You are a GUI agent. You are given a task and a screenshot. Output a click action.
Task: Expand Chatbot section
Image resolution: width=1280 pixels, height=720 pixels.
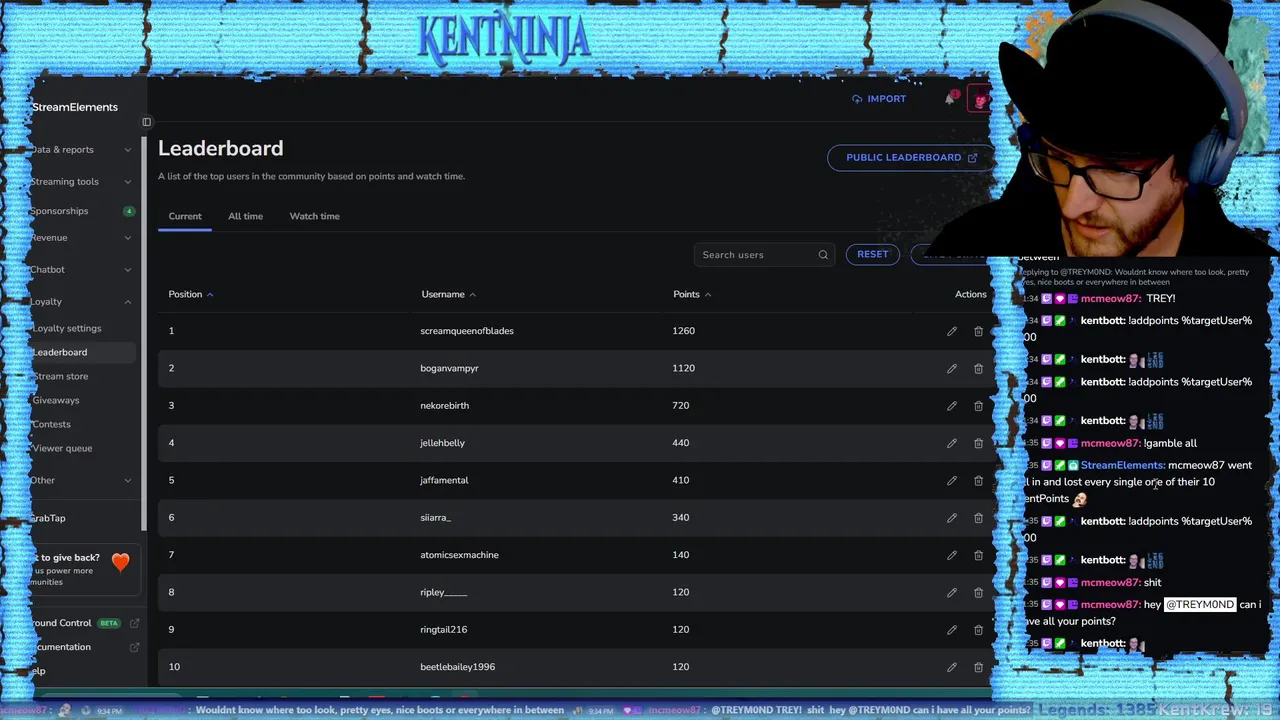[80, 270]
